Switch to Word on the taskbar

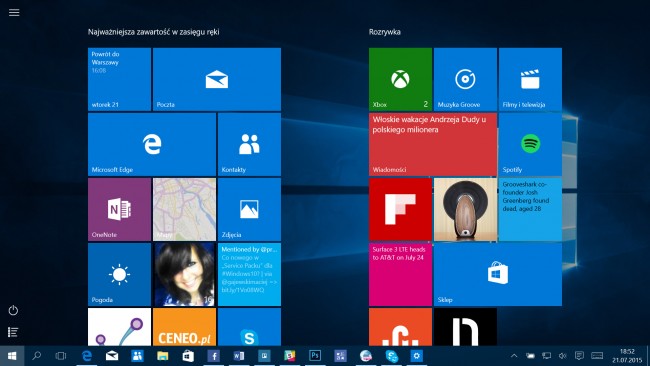click(x=239, y=356)
